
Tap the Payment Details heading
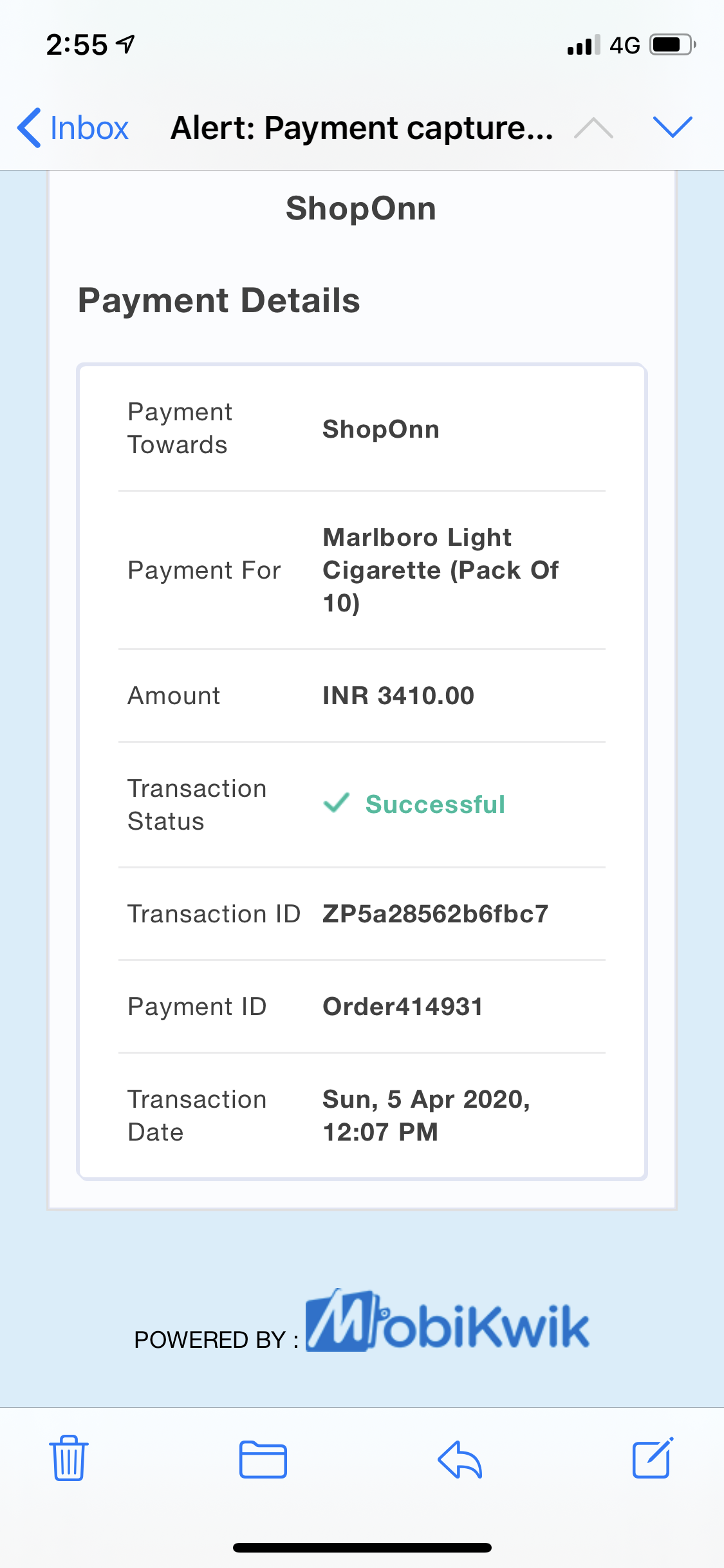coord(219,301)
